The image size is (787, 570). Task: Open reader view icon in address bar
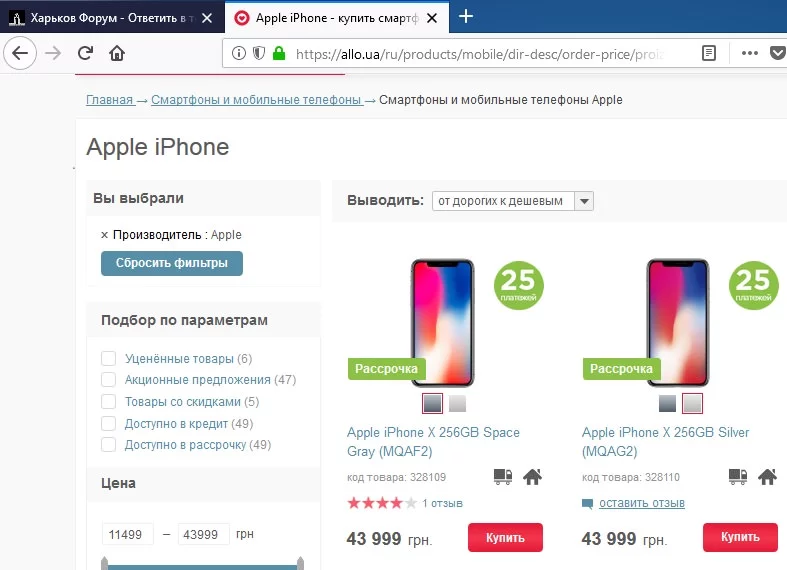coord(709,53)
